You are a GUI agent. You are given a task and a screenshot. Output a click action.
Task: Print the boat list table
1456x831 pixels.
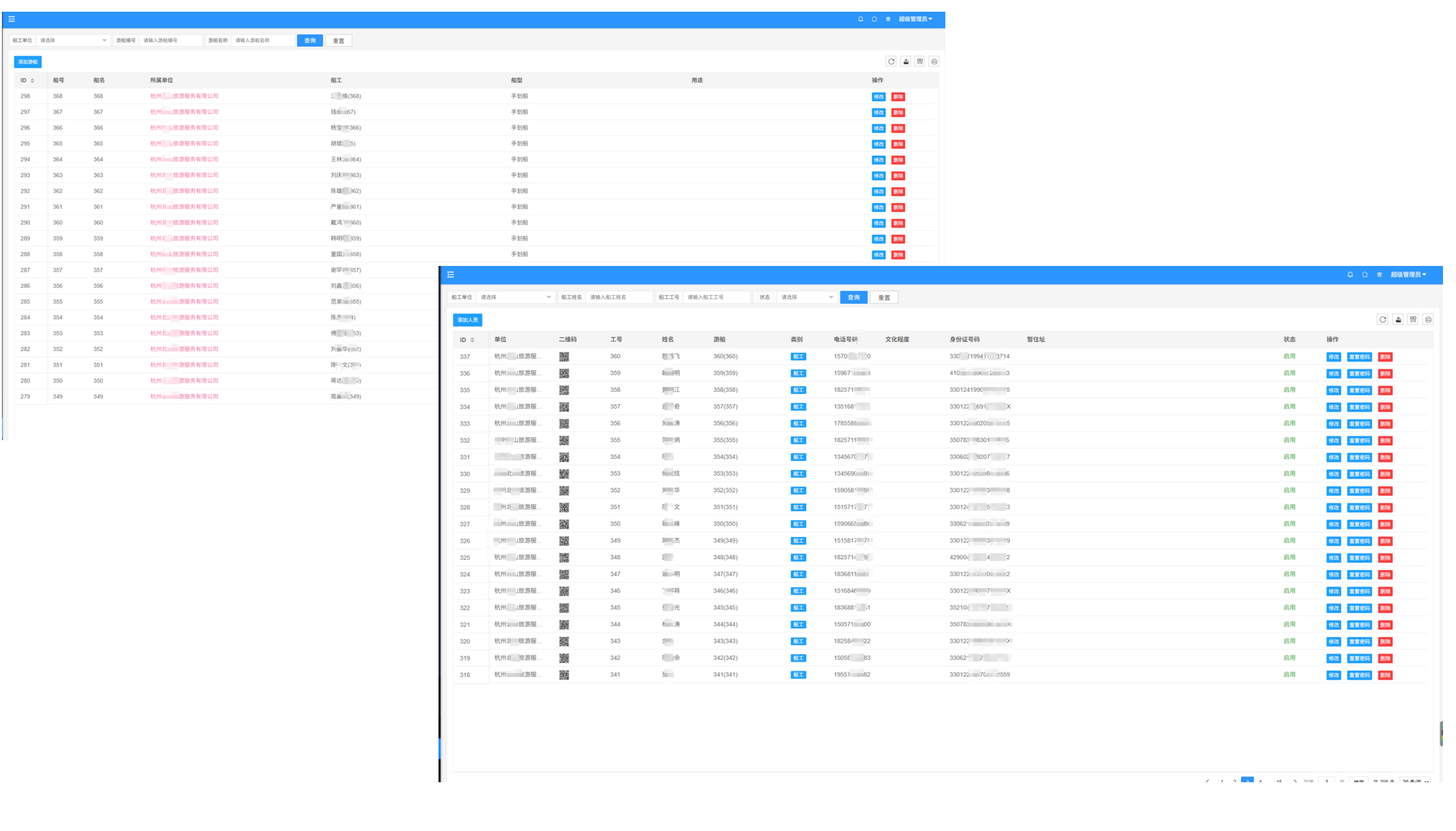[x=934, y=61]
